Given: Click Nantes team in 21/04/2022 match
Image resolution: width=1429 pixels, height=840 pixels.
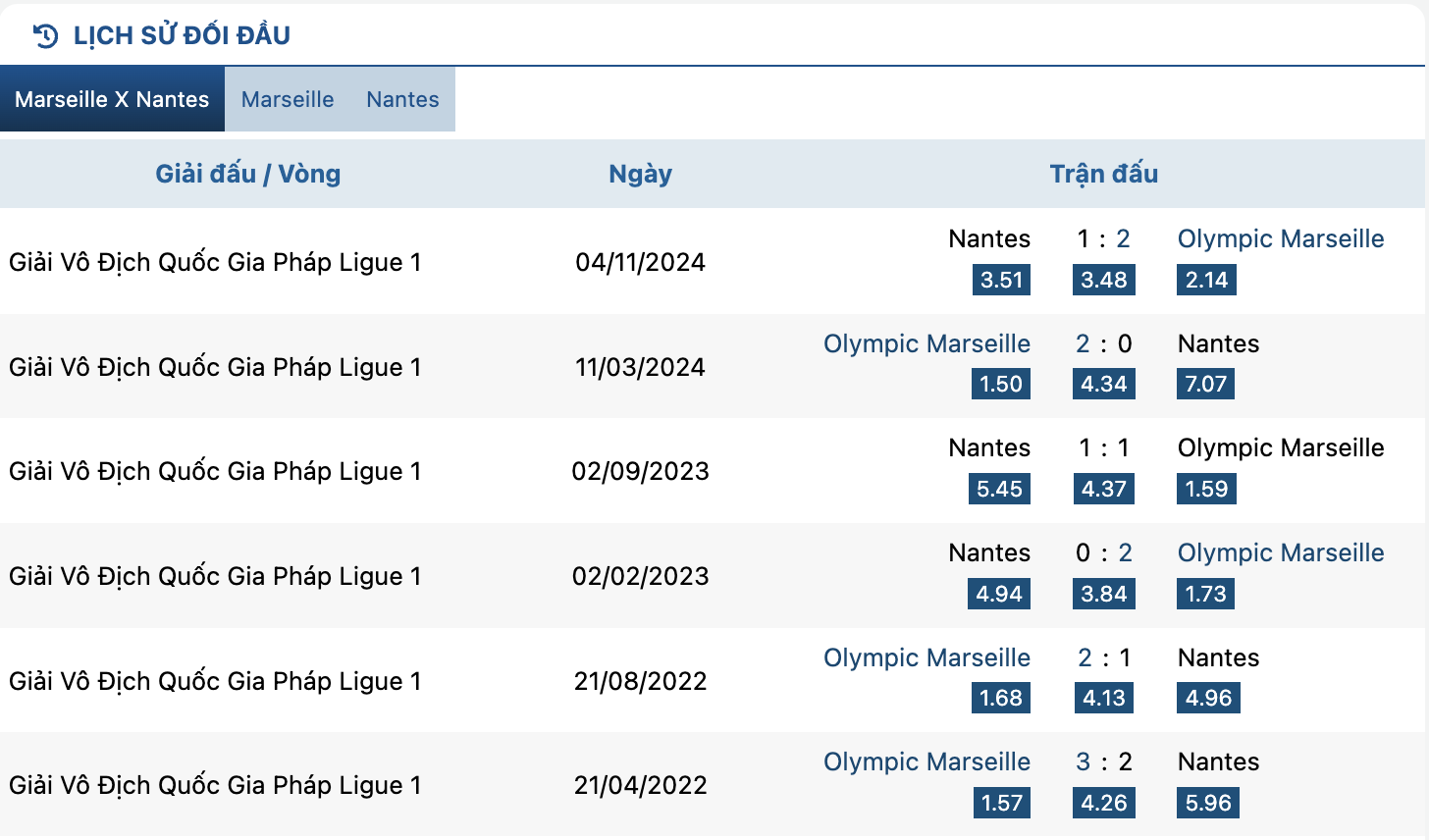Looking at the screenshot, I should 1218,761.
